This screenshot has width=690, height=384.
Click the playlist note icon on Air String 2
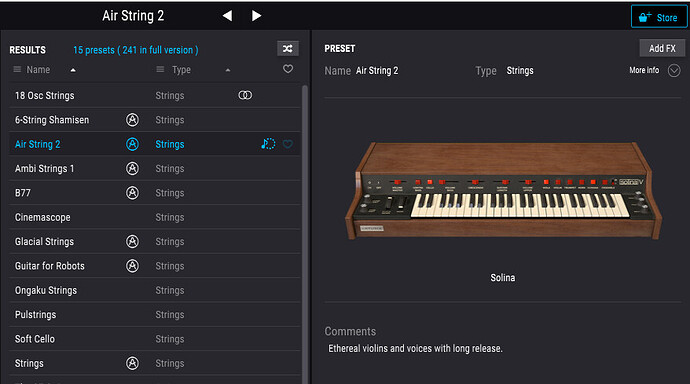[268, 144]
